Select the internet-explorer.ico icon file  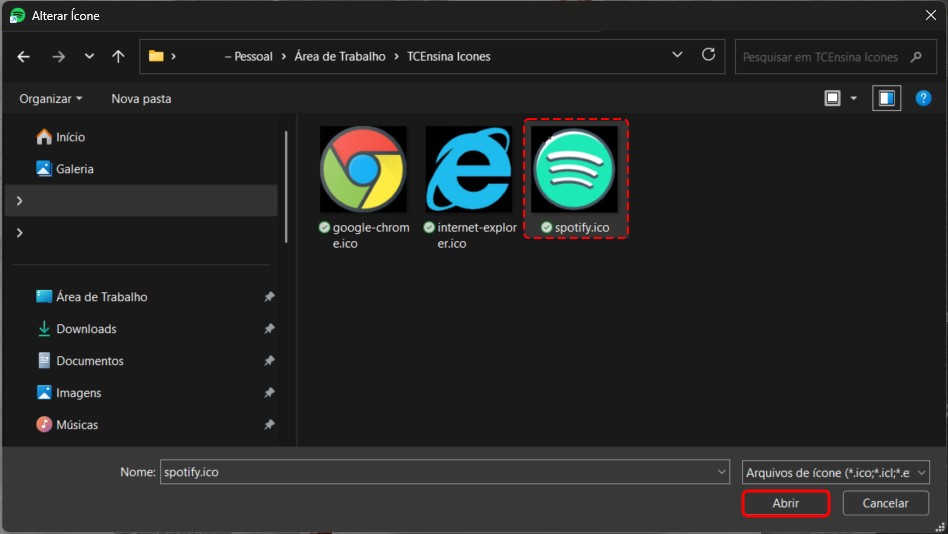coord(469,169)
